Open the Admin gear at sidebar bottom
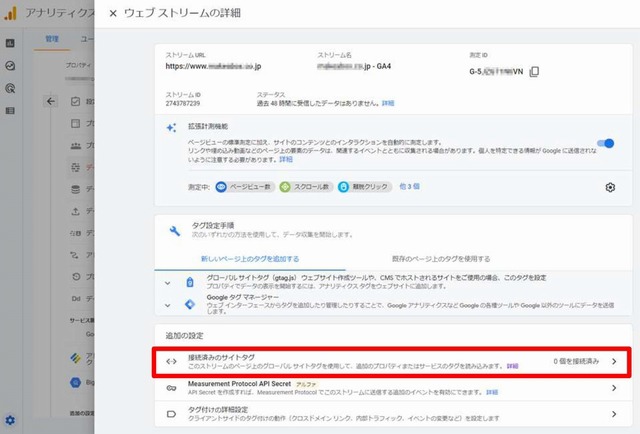This screenshot has height=434, width=640. coord(10,420)
